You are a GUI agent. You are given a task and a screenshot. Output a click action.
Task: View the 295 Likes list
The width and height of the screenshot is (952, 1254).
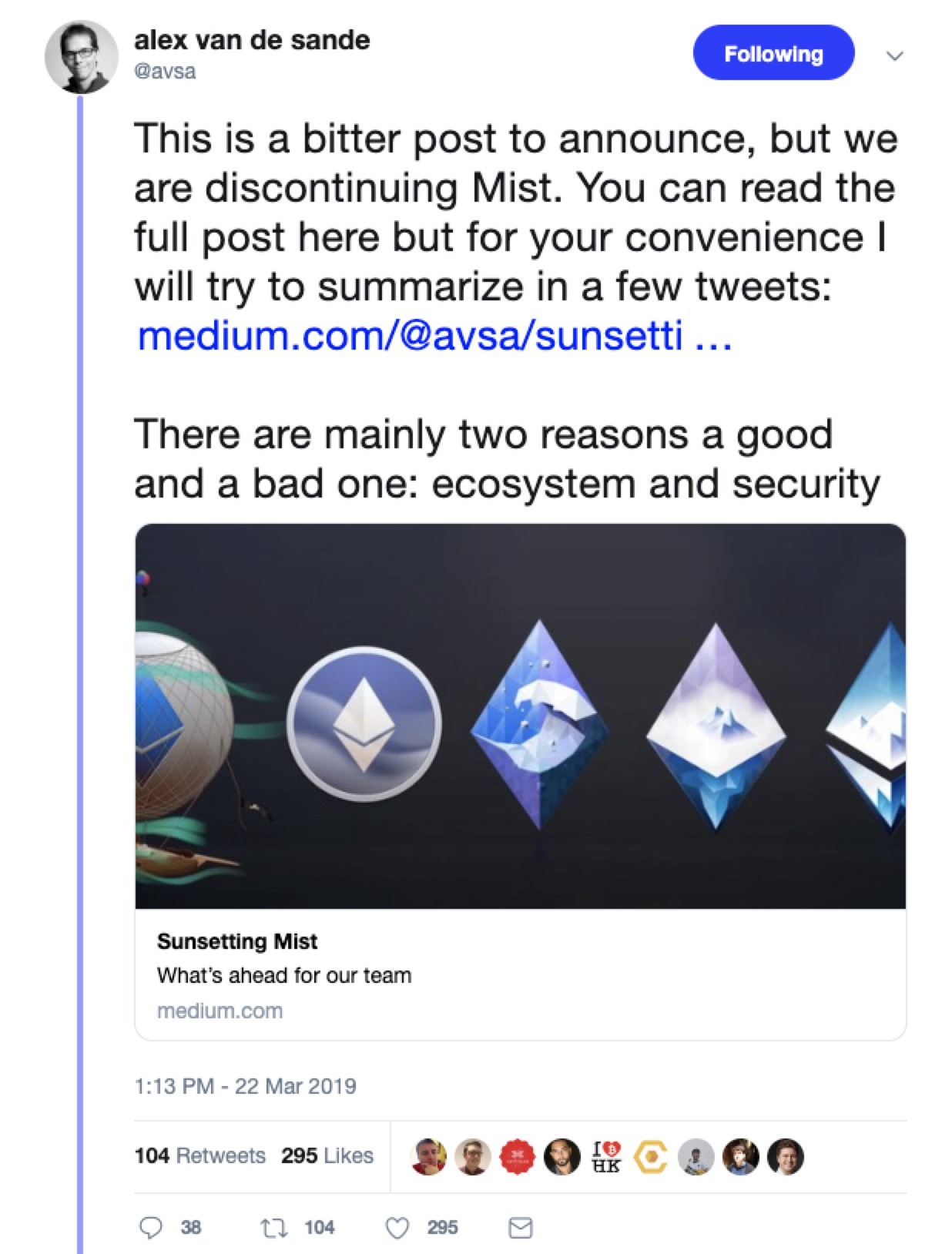(327, 1155)
